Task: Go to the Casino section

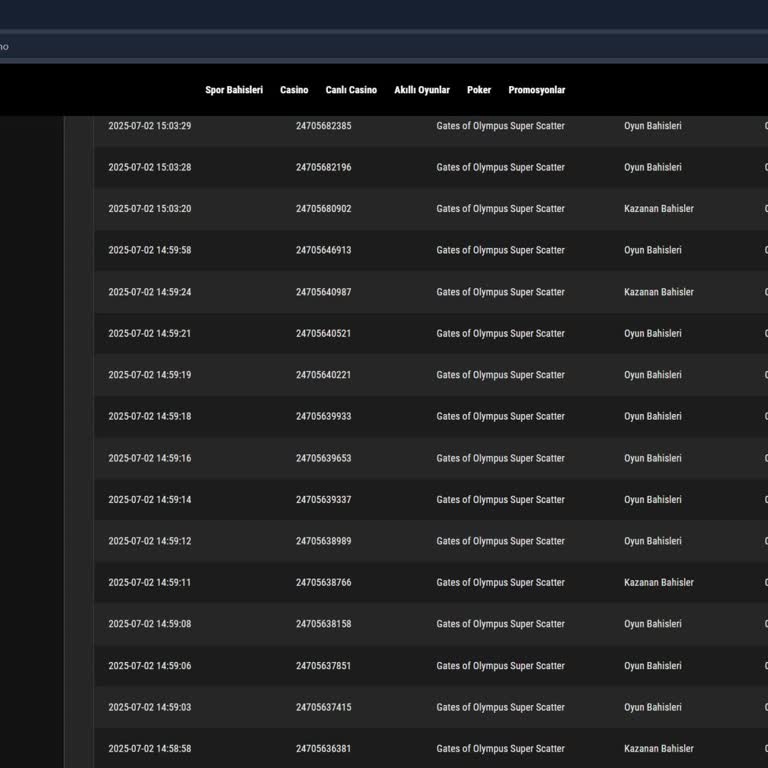Action: 294,90
